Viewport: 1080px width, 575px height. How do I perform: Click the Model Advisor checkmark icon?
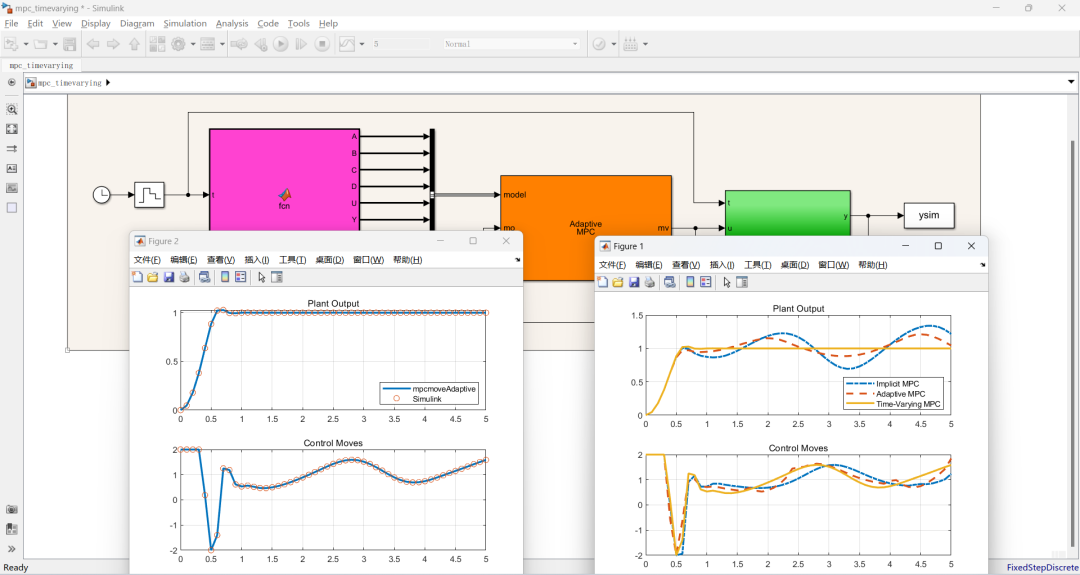coord(599,44)
